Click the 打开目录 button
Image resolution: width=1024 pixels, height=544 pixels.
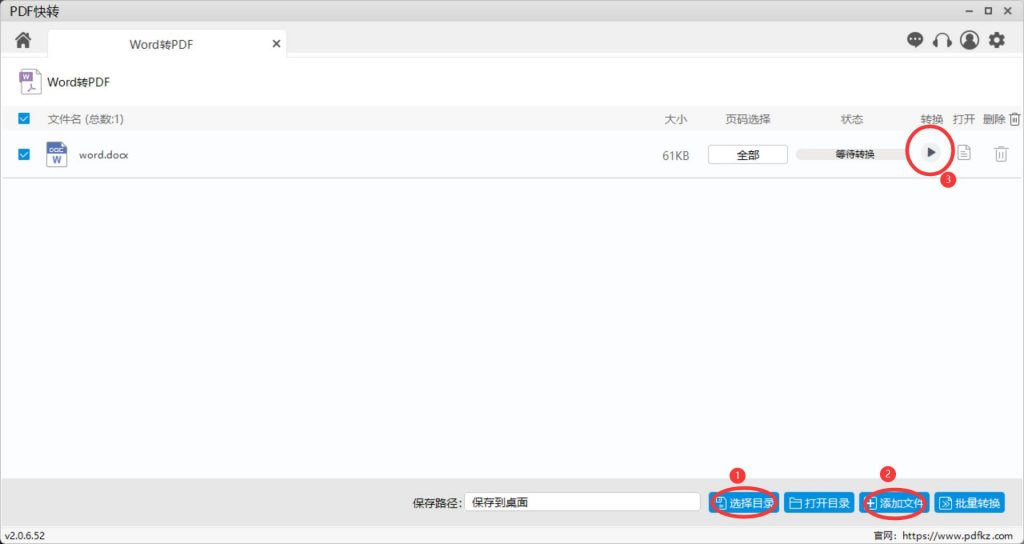819,503
